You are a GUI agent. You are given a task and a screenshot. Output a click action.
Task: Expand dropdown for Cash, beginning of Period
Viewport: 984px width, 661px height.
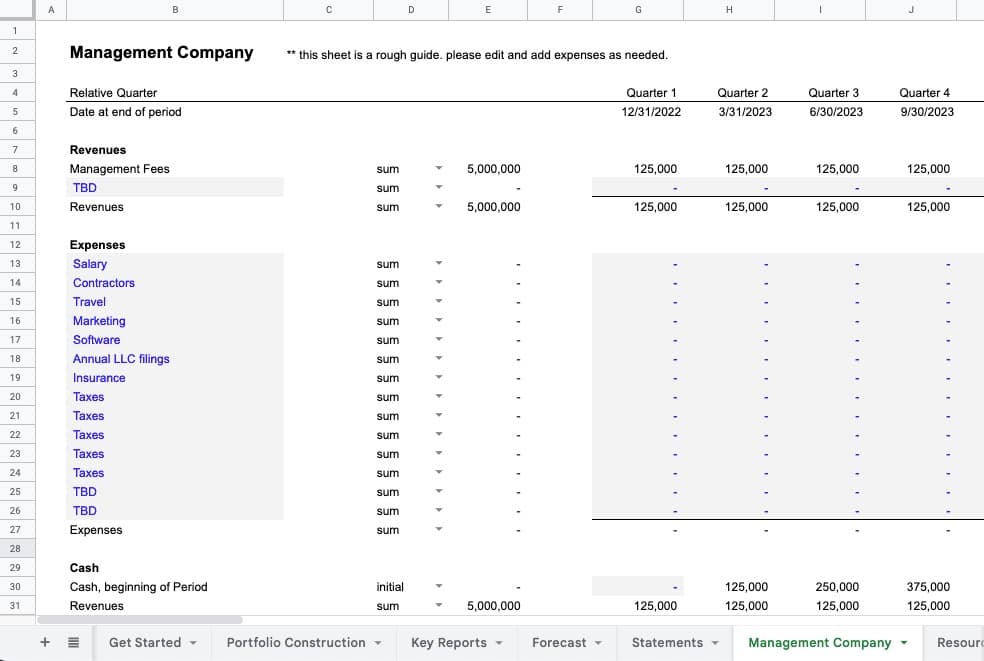click(438, 587)
